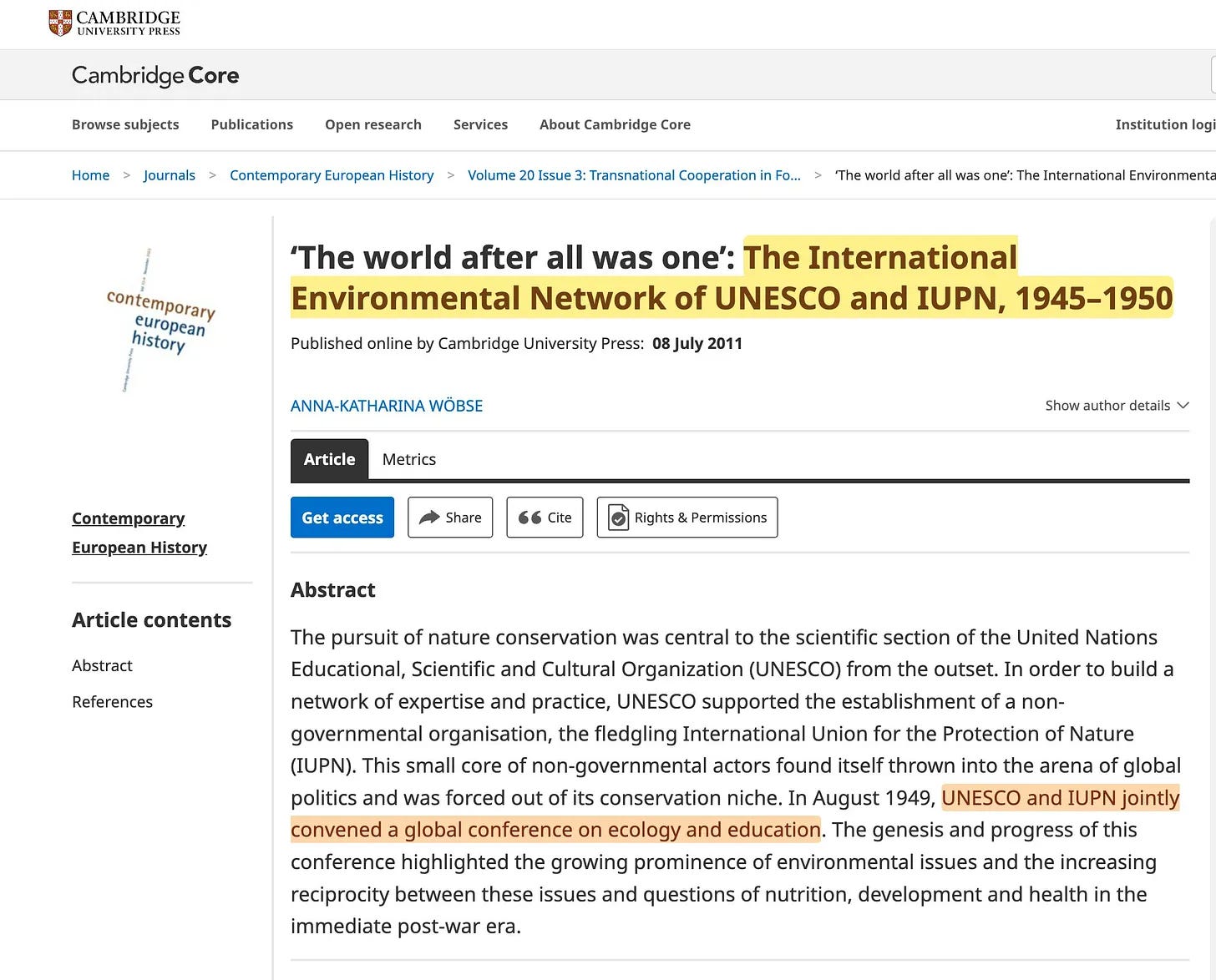Expand Show author details

pyautogui.click(x=1117, y=406)
